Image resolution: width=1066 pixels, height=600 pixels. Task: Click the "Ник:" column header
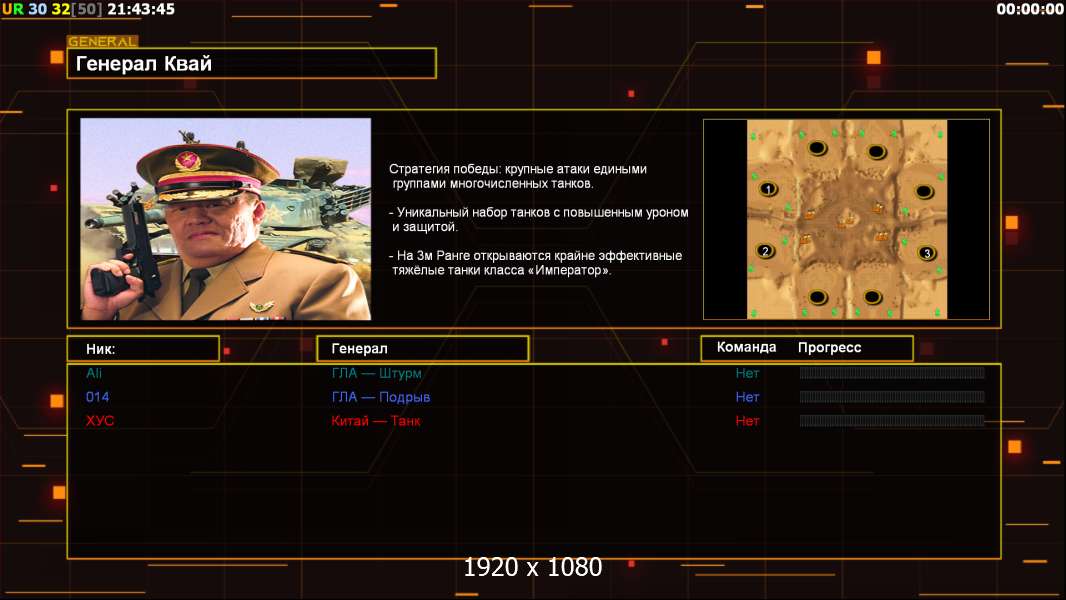[x=143, y=349]
